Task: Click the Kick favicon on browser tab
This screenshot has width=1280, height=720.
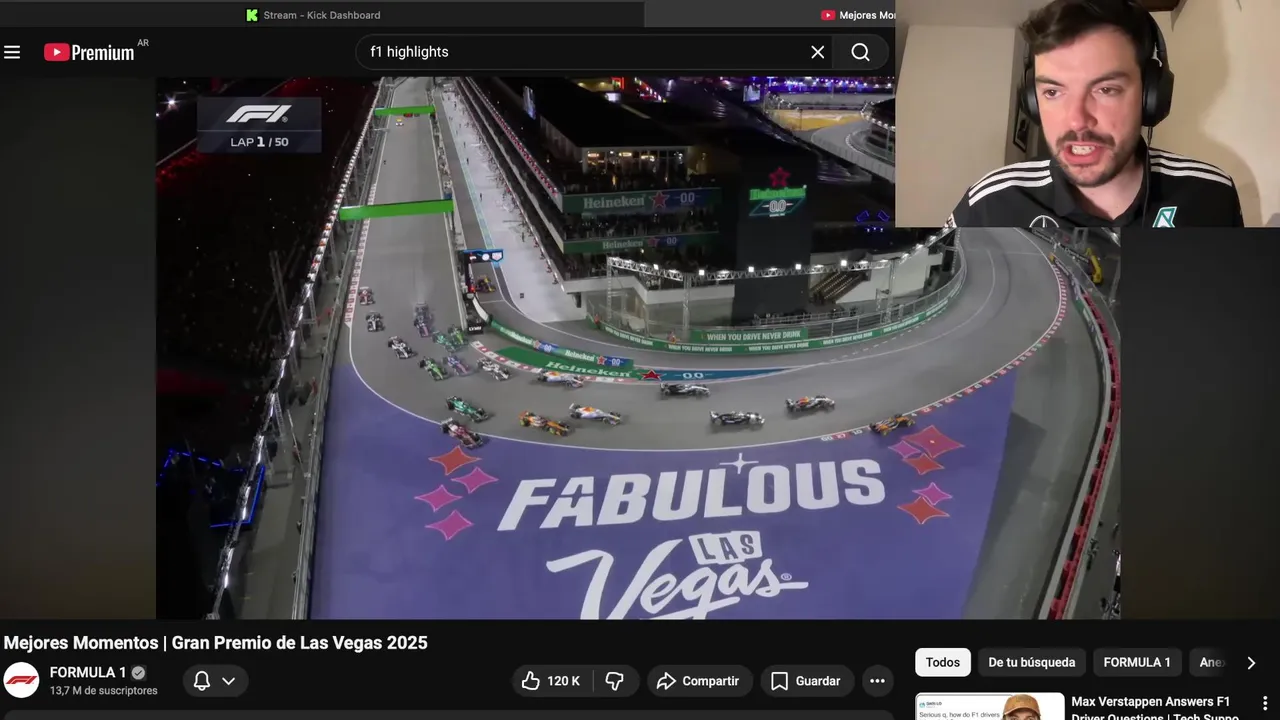Action: click(x=252, y=15)
